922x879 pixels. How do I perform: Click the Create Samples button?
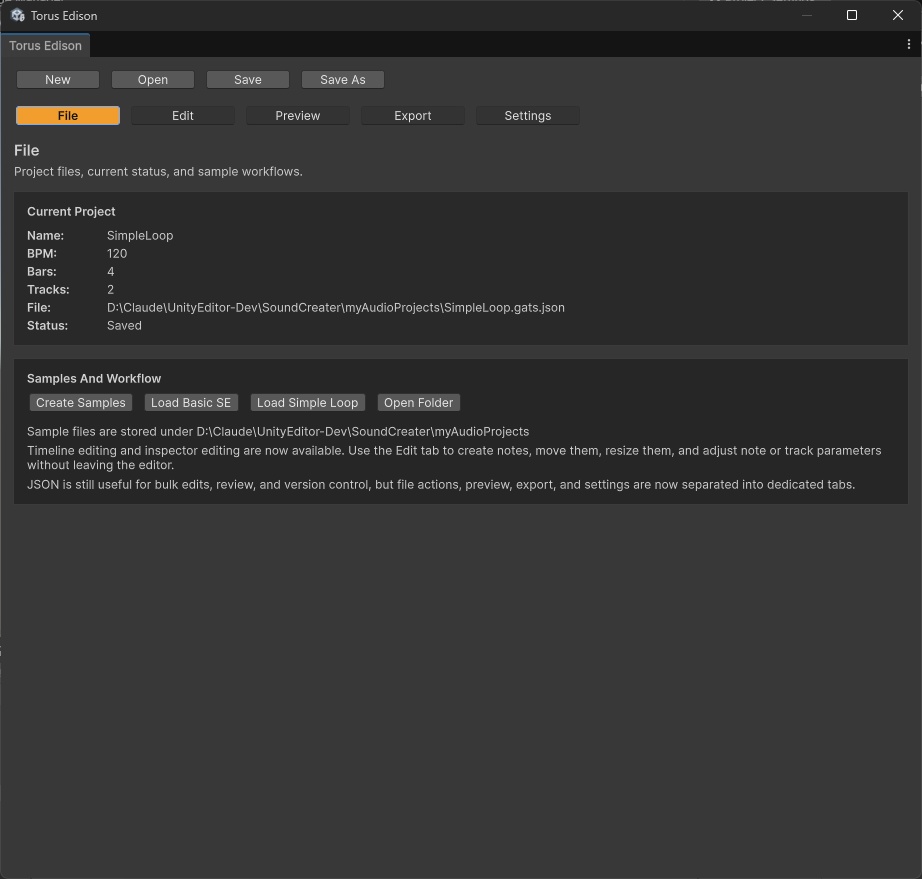81,403
